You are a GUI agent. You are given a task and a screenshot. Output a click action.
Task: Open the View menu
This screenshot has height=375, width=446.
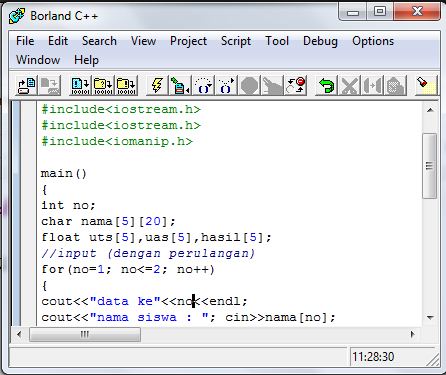click(143, 41)
